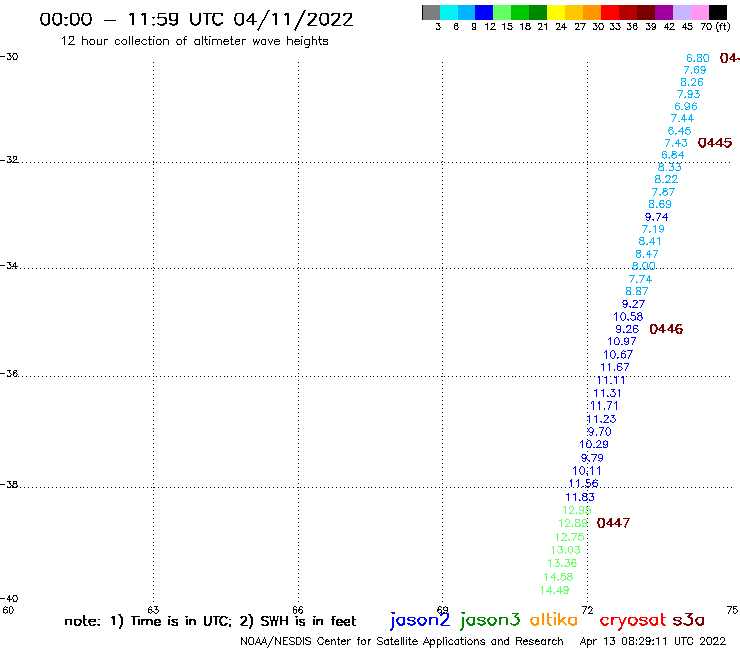This screenshot has height=650, width=740.
Task: Click the wave height value '9.26'
Action: tap(627, 329)
